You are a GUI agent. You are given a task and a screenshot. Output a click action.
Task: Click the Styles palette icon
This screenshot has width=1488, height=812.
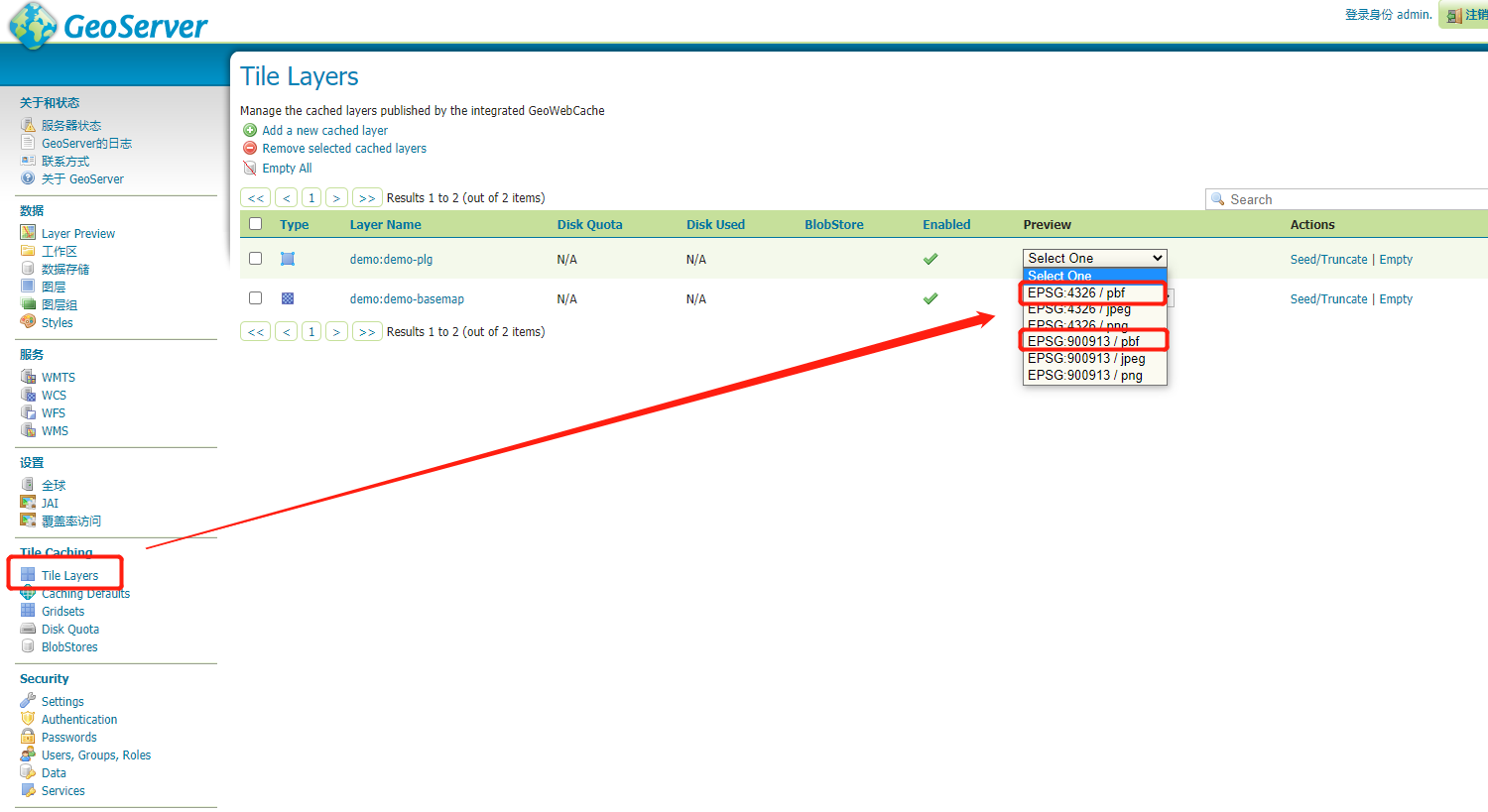point(28,322)
